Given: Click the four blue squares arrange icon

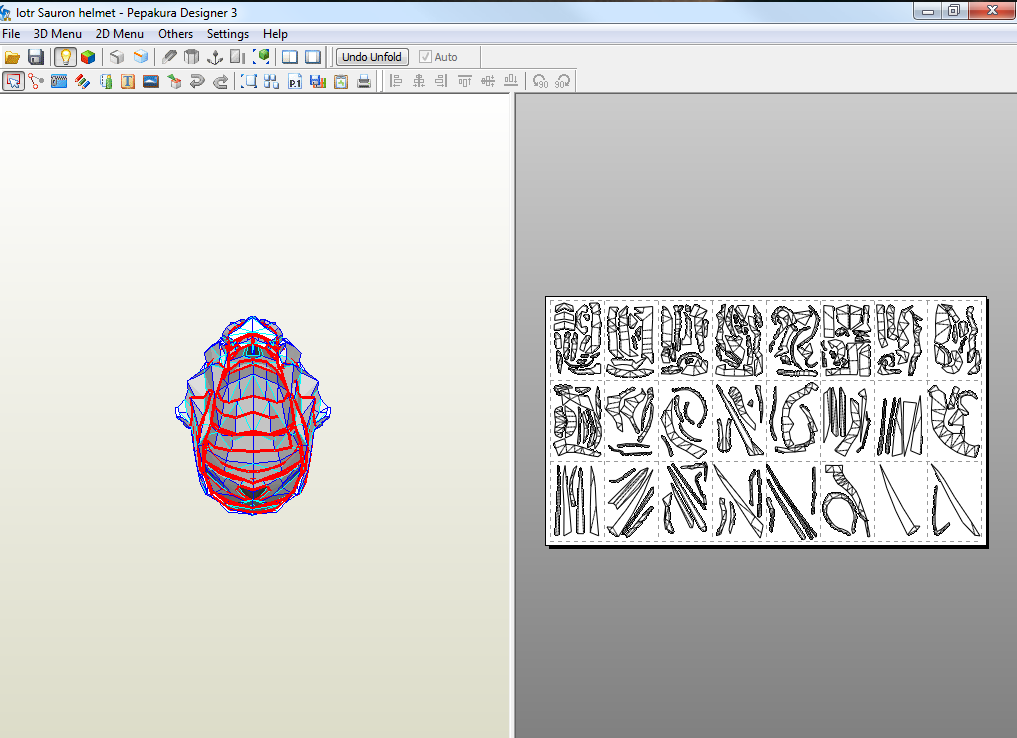Looking at the screenshot, I should click(272, 81).
